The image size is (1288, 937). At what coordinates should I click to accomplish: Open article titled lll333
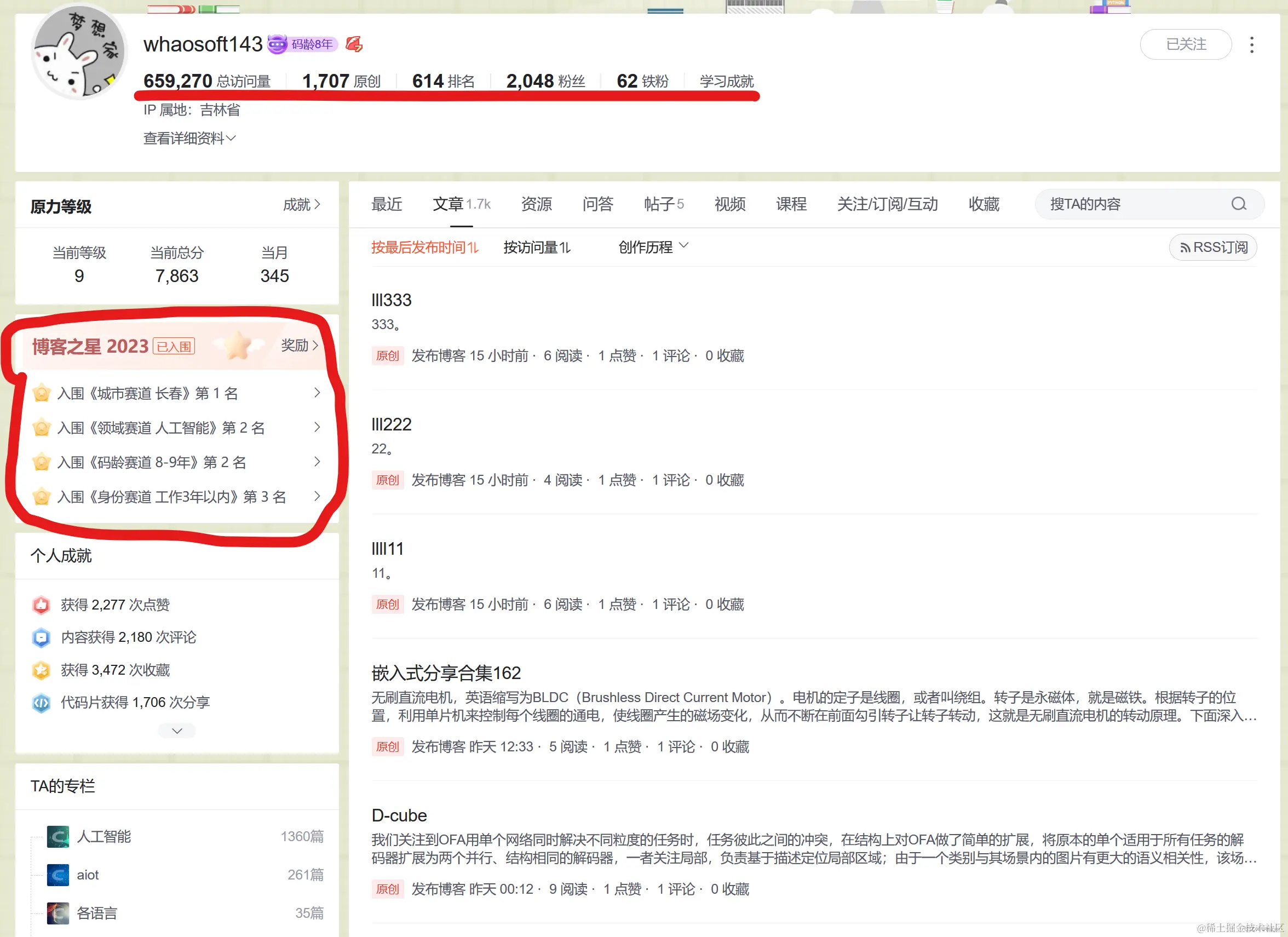tap(392, 300)
